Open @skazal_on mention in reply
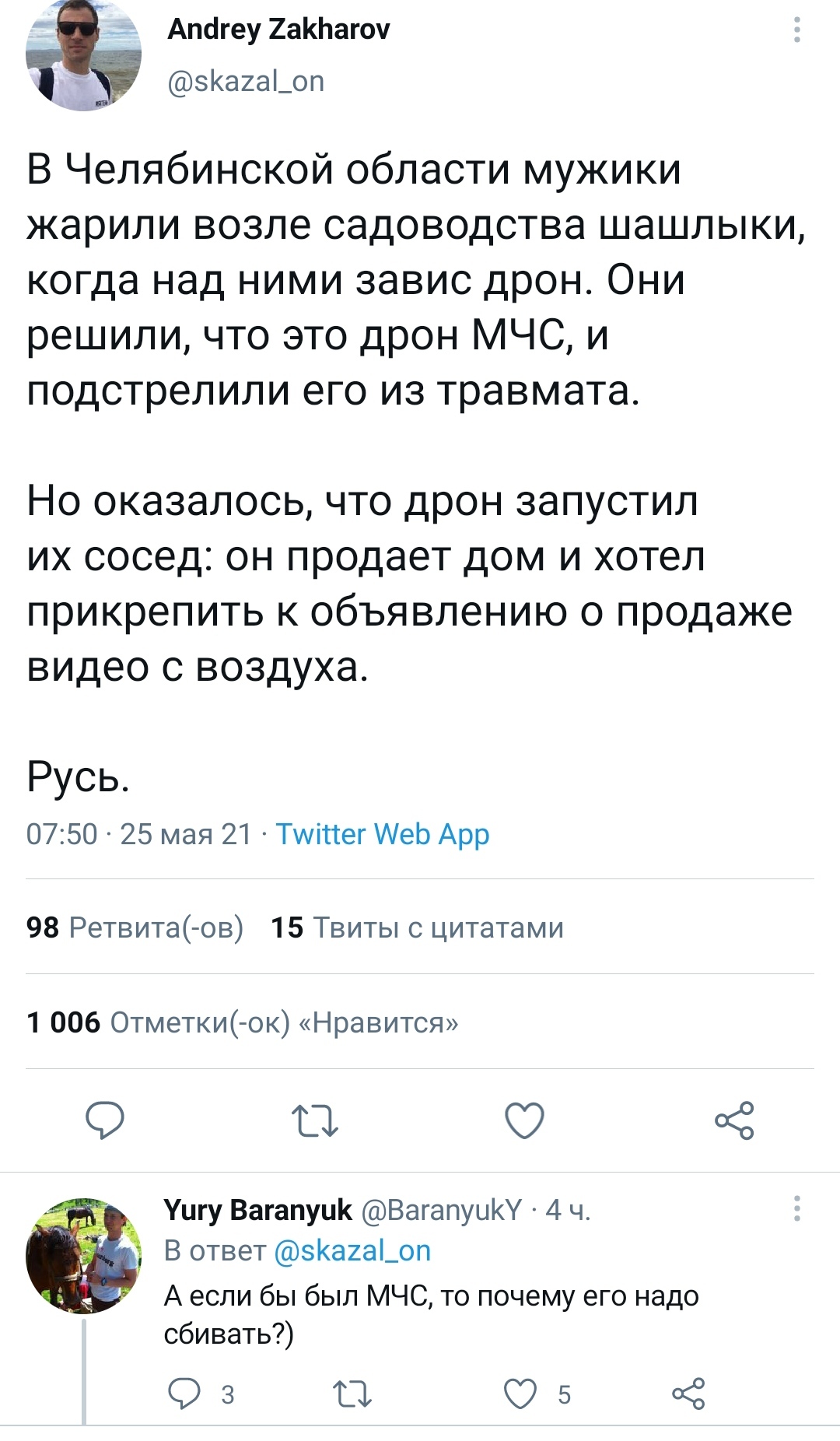The image size is (840, 1441). click(x=352, y=1250)
